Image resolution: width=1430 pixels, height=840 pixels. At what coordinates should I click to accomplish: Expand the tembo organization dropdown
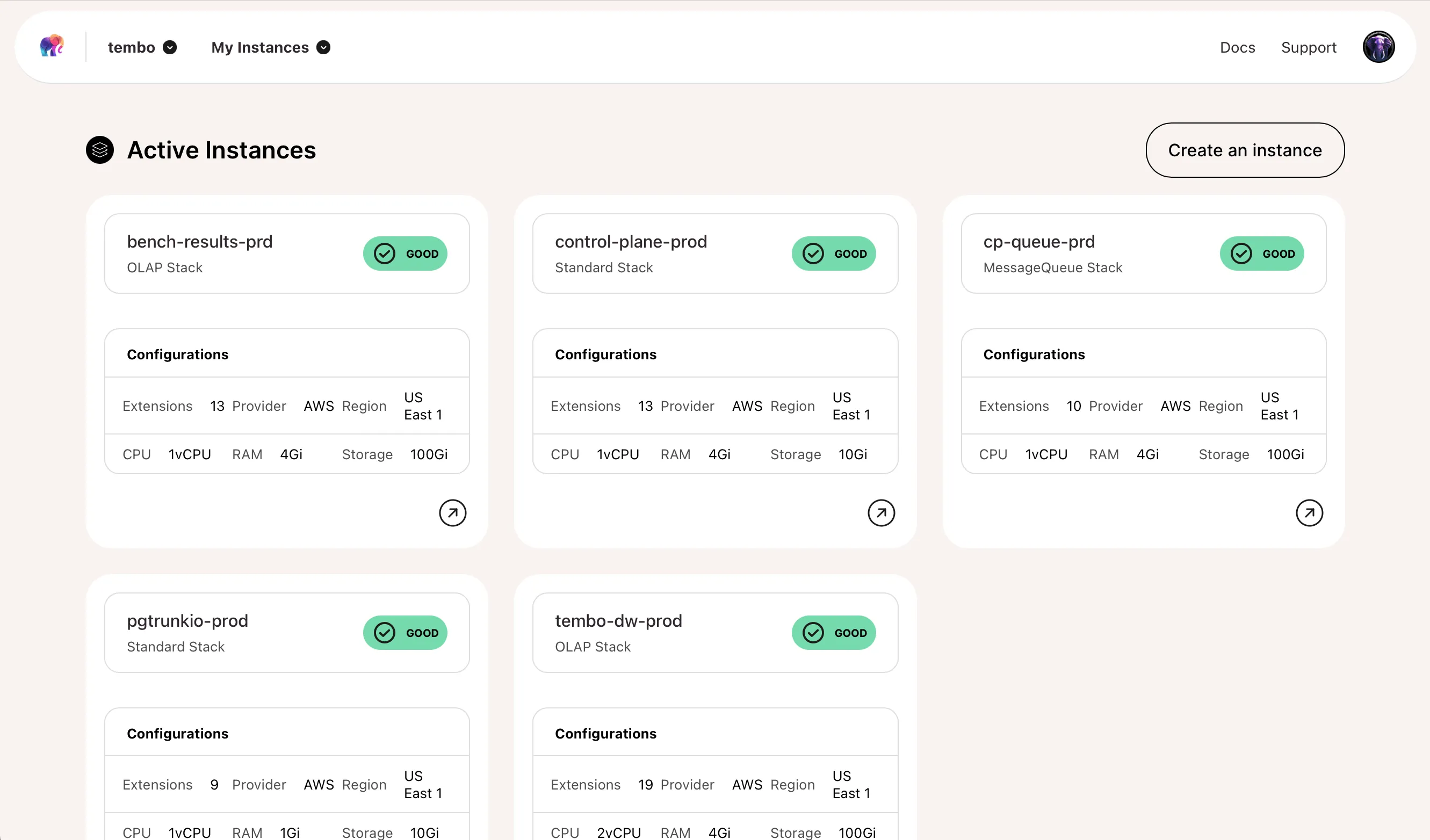point(142,47)
